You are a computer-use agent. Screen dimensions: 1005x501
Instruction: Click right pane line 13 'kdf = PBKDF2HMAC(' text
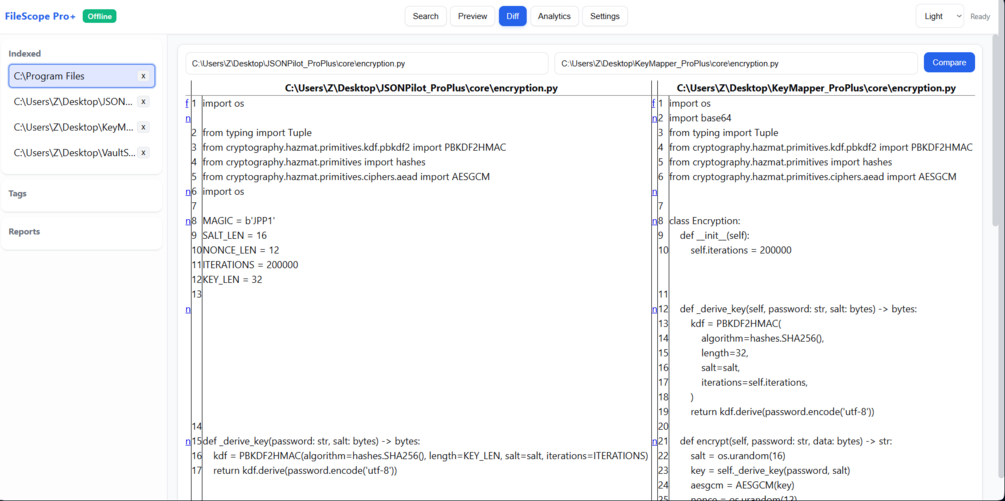[x=736, y=324]
